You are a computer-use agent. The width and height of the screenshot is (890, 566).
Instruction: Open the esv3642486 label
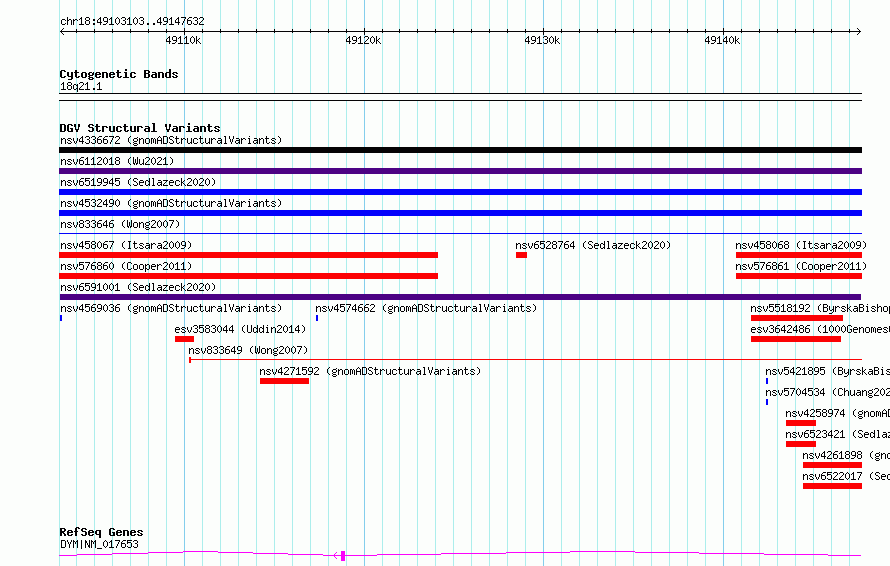(820, 329)
